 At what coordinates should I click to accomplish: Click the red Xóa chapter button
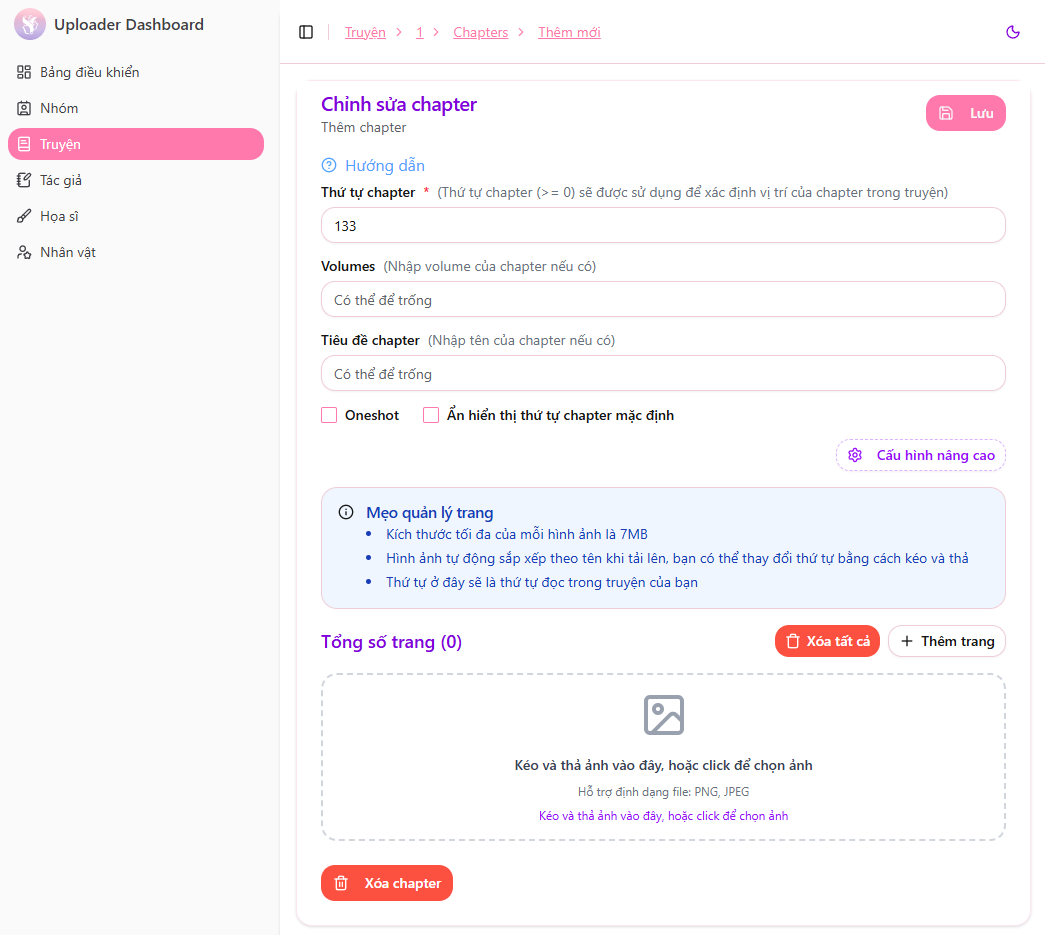(x=387, y=883)
